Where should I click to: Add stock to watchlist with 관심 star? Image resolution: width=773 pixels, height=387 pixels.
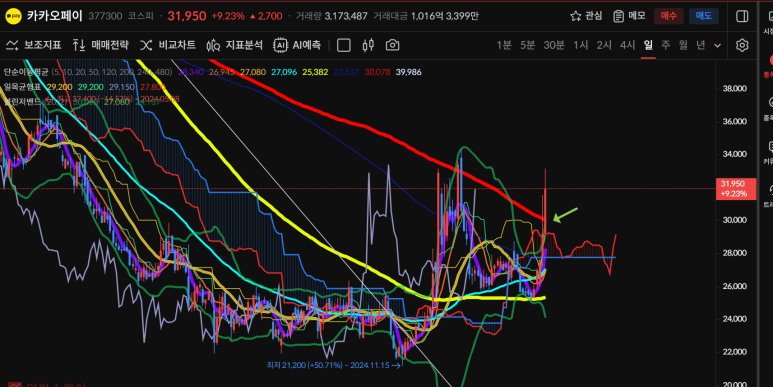[x=586, y=16]
